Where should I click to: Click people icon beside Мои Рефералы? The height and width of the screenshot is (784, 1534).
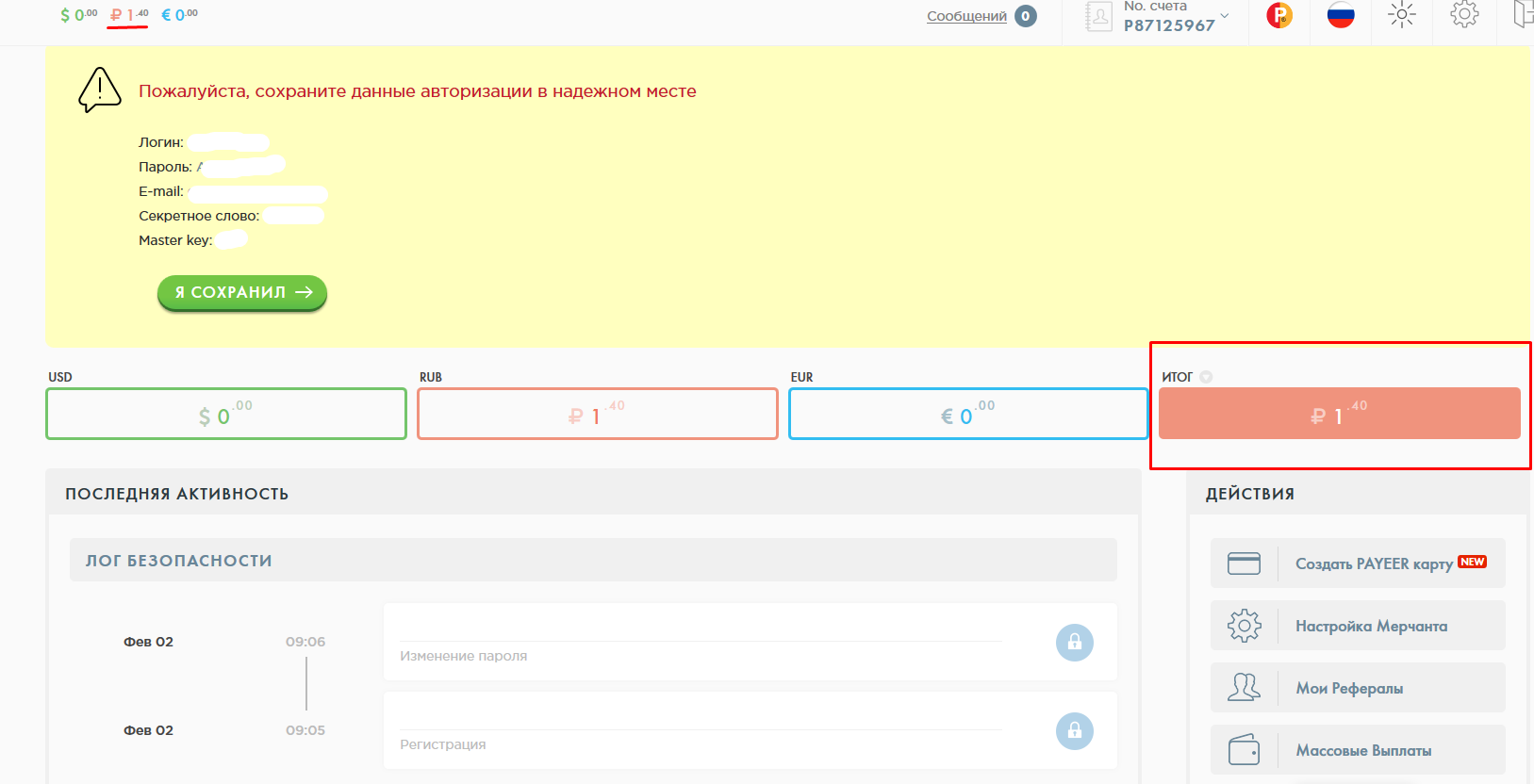click(1244, 688)
